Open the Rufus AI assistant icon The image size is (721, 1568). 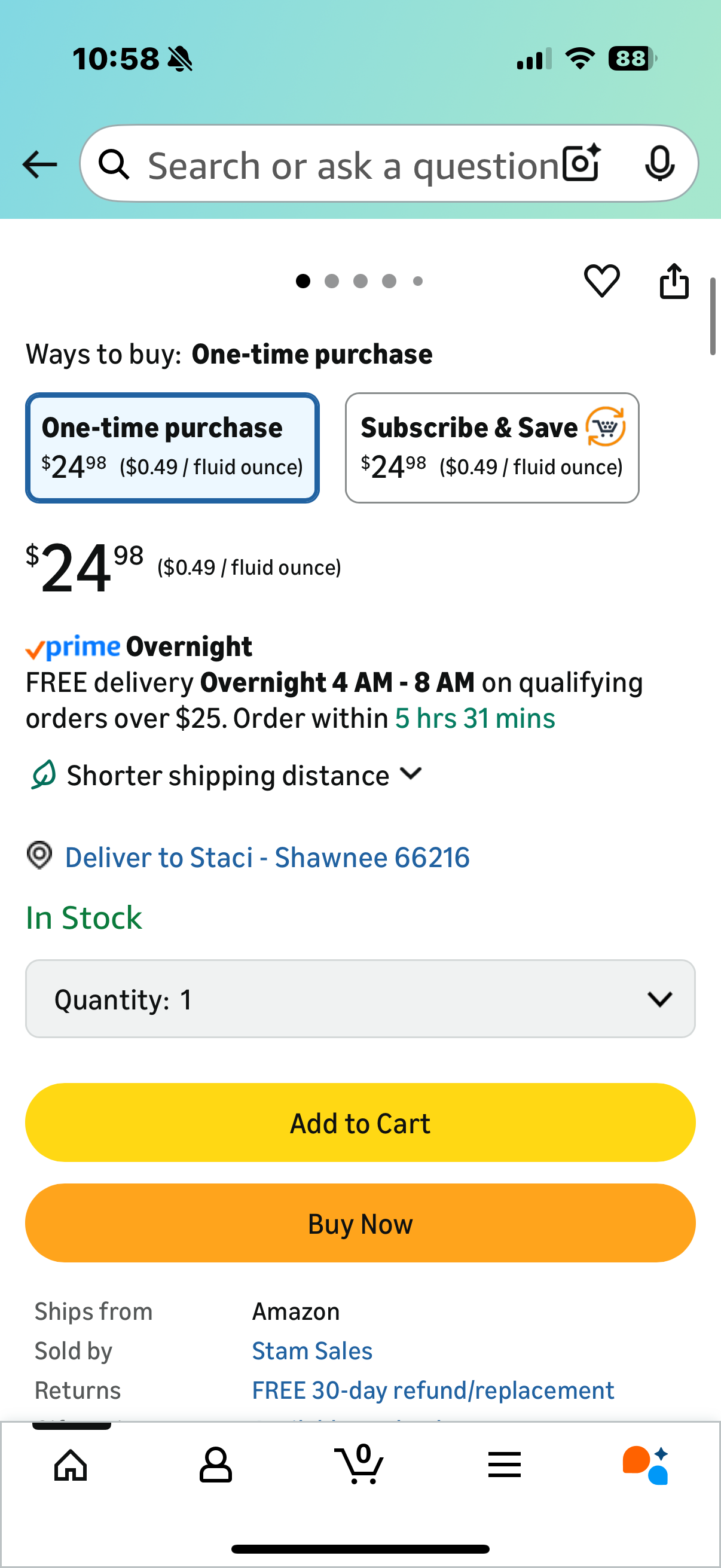coord(646,1465)
